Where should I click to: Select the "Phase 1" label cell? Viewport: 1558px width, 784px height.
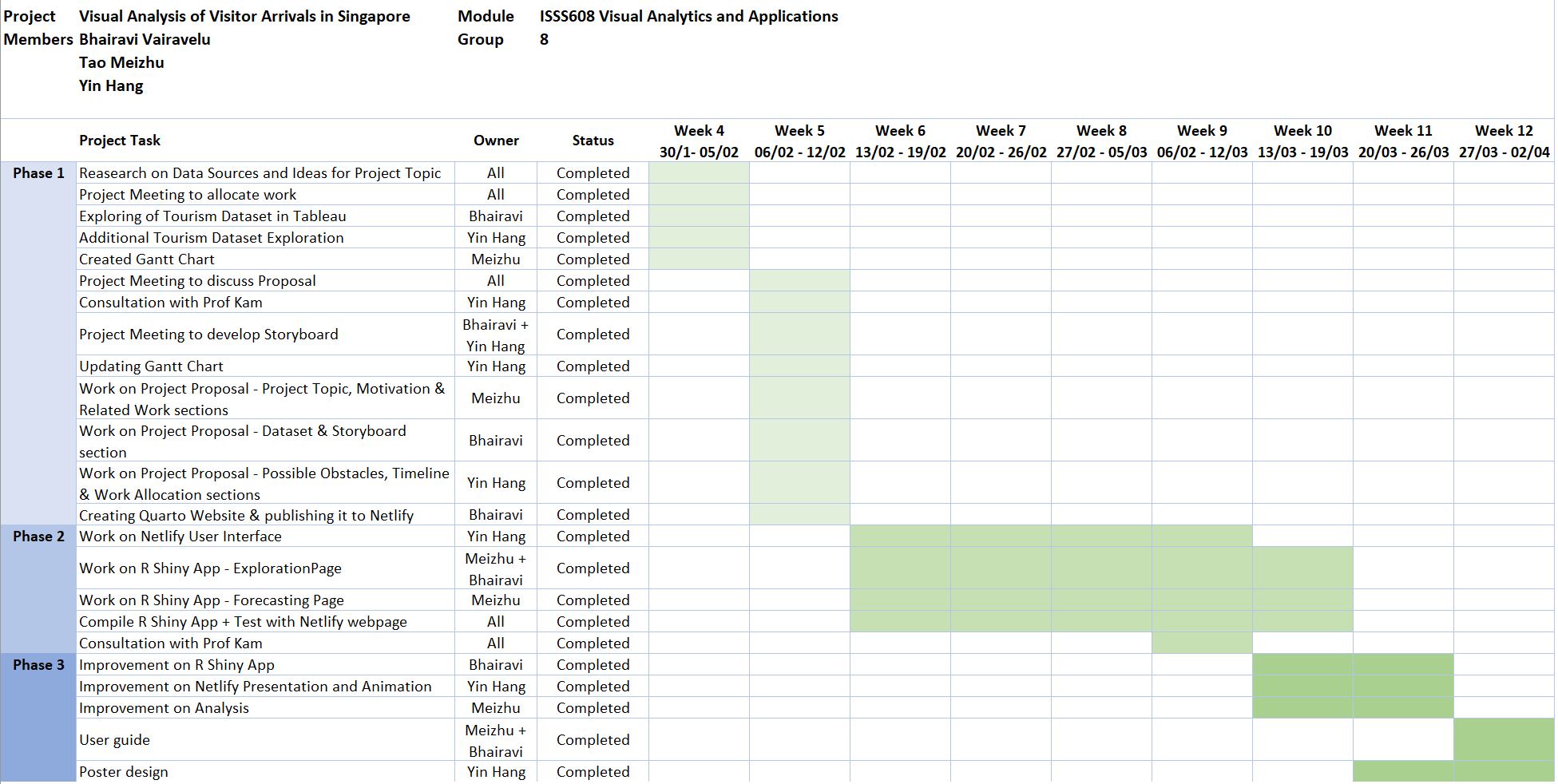pyautogui.click(x=38, y=173)
